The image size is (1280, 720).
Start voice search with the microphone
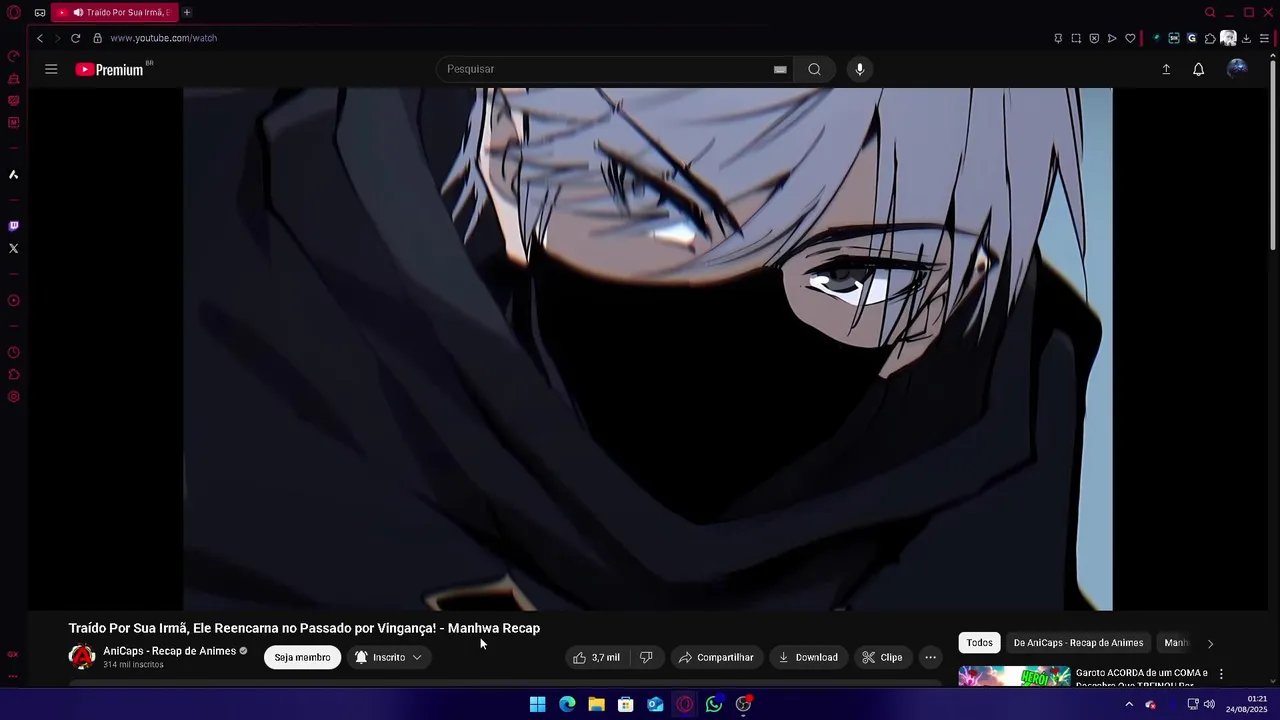pos(860,69)
